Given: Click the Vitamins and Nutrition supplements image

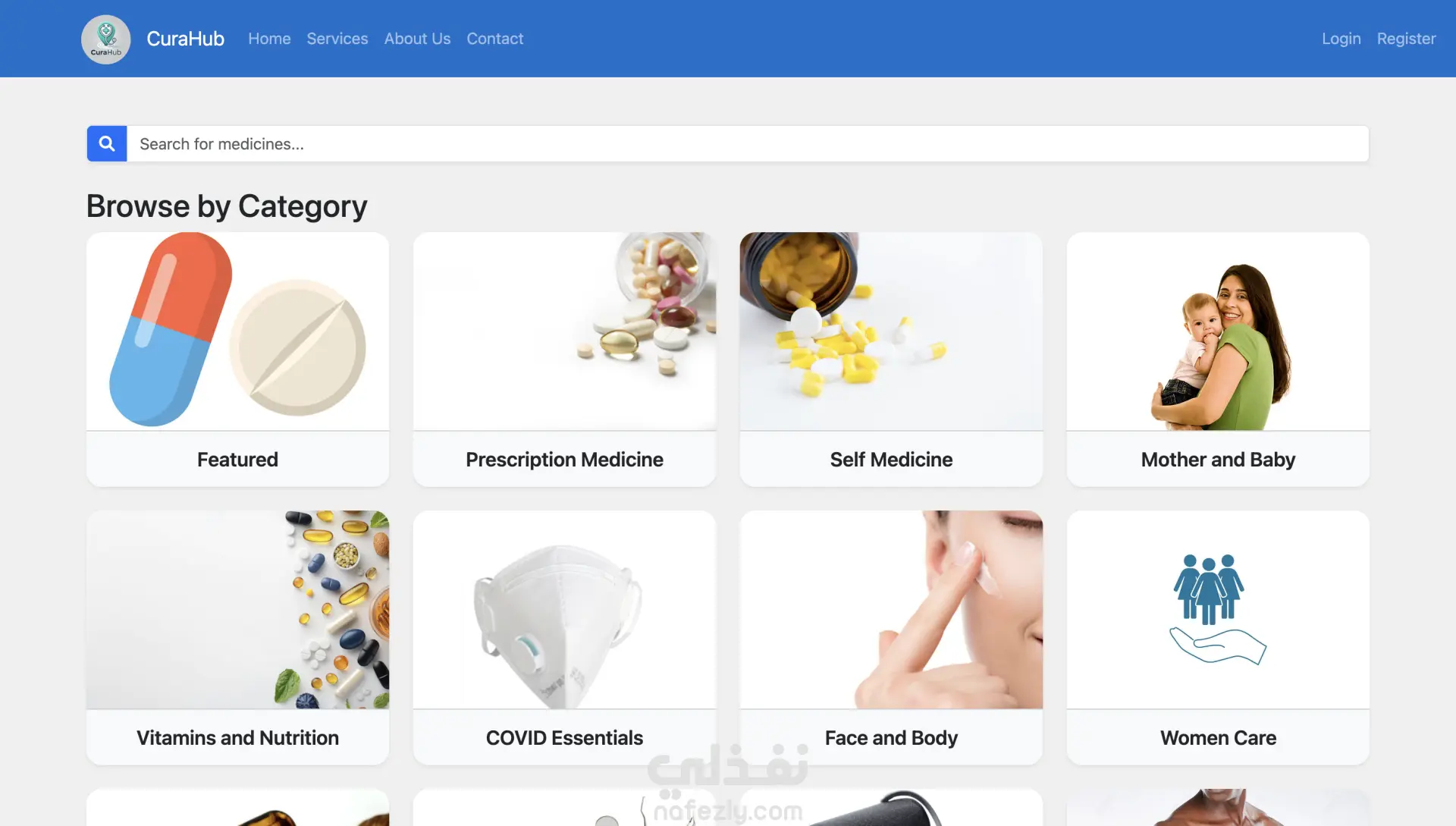Looking at the screenshot, I should (x=237, y=609).
